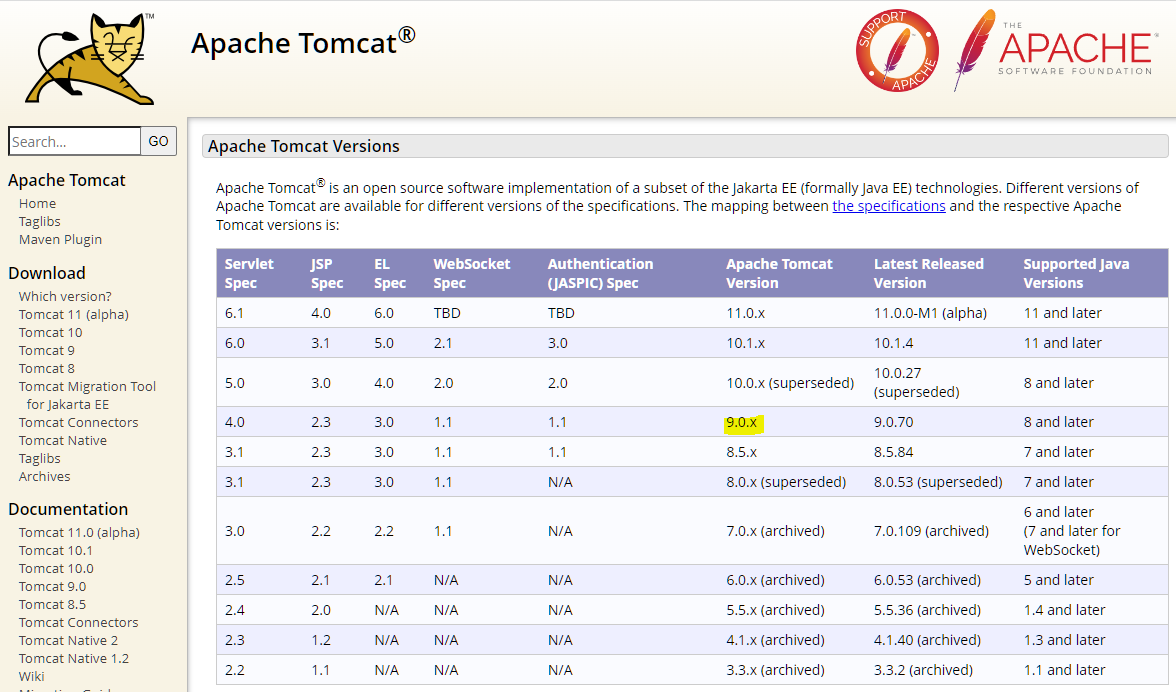Open the Wiki link

32,676
